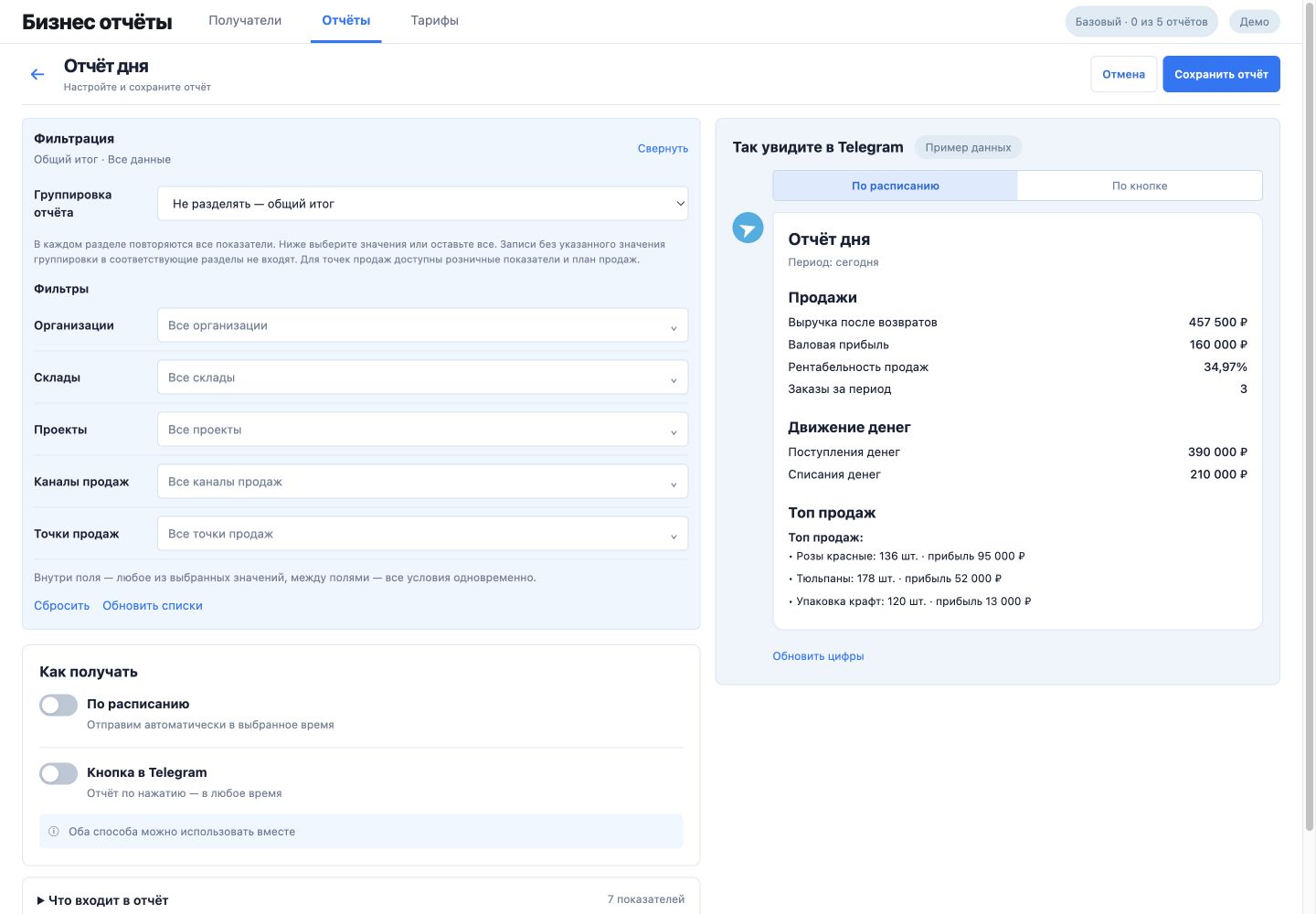Screen dimensions: 1316x914
Task: Click the Поступления денег amount 390 000 ₽
Action: 1217,452
